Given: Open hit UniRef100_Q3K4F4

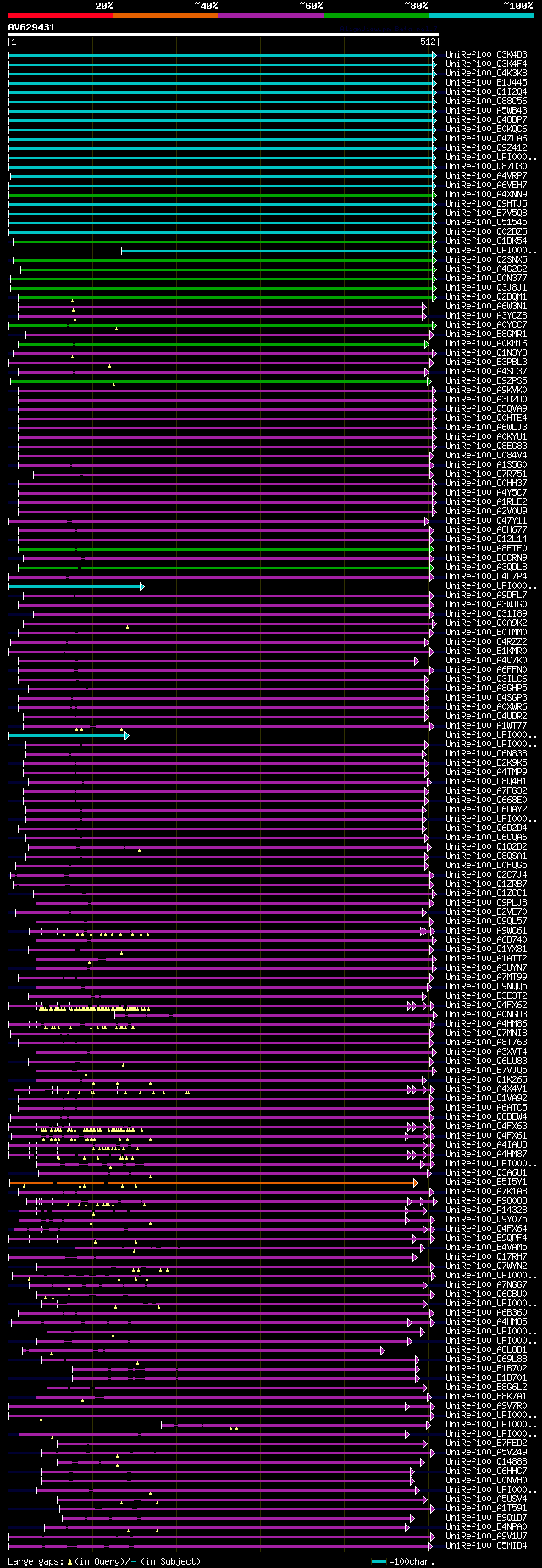Looking at the screenshot, I should point(486,64).
